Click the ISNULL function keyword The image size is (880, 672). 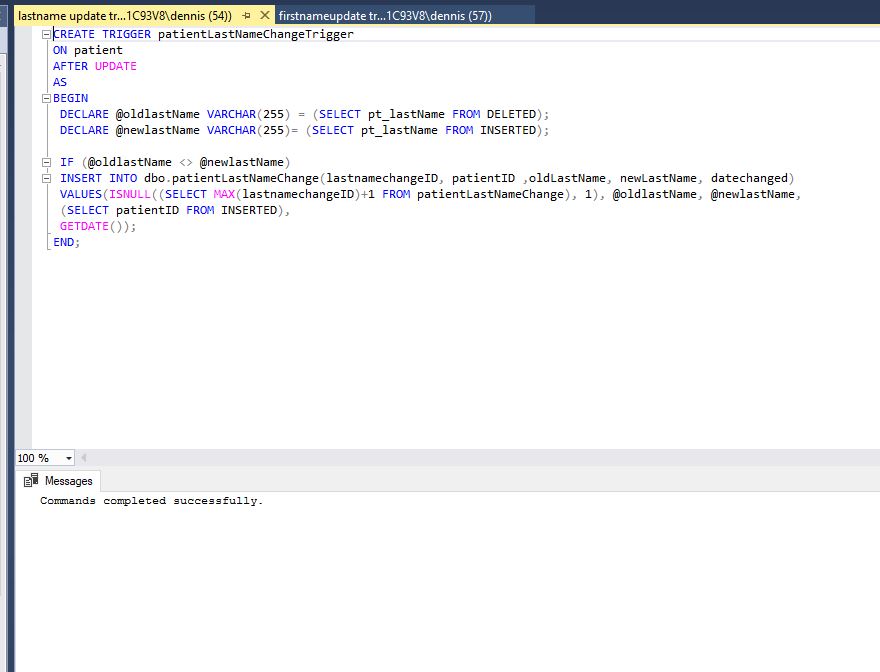130,194
